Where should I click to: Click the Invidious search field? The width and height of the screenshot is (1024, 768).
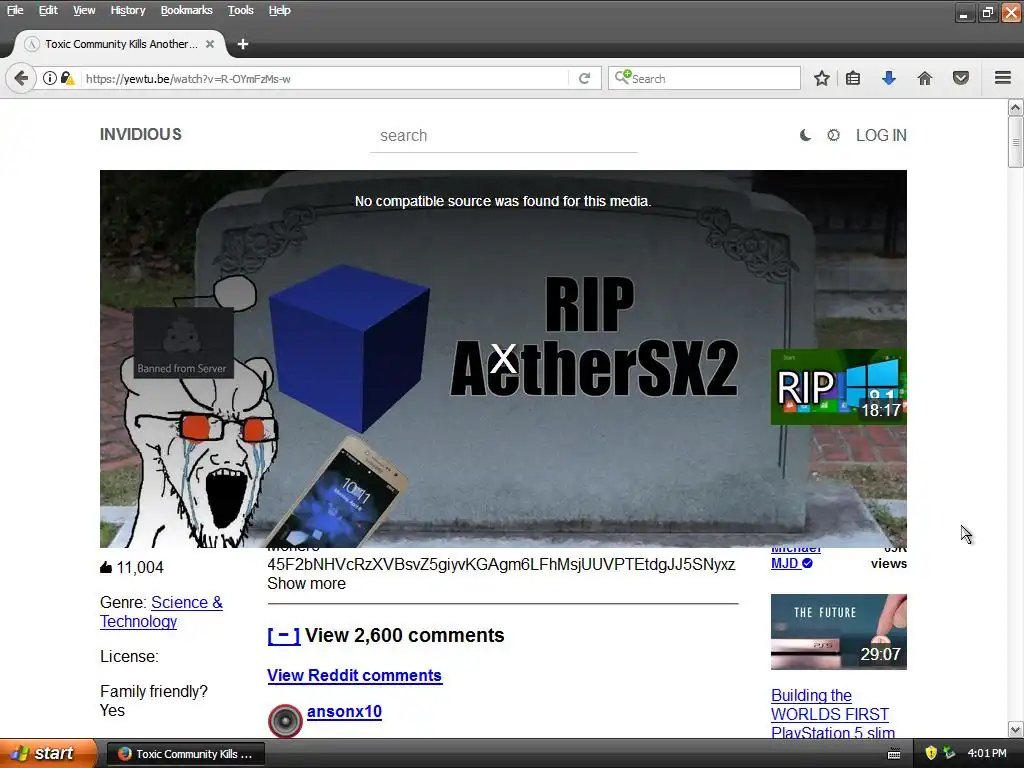[504, 136]
